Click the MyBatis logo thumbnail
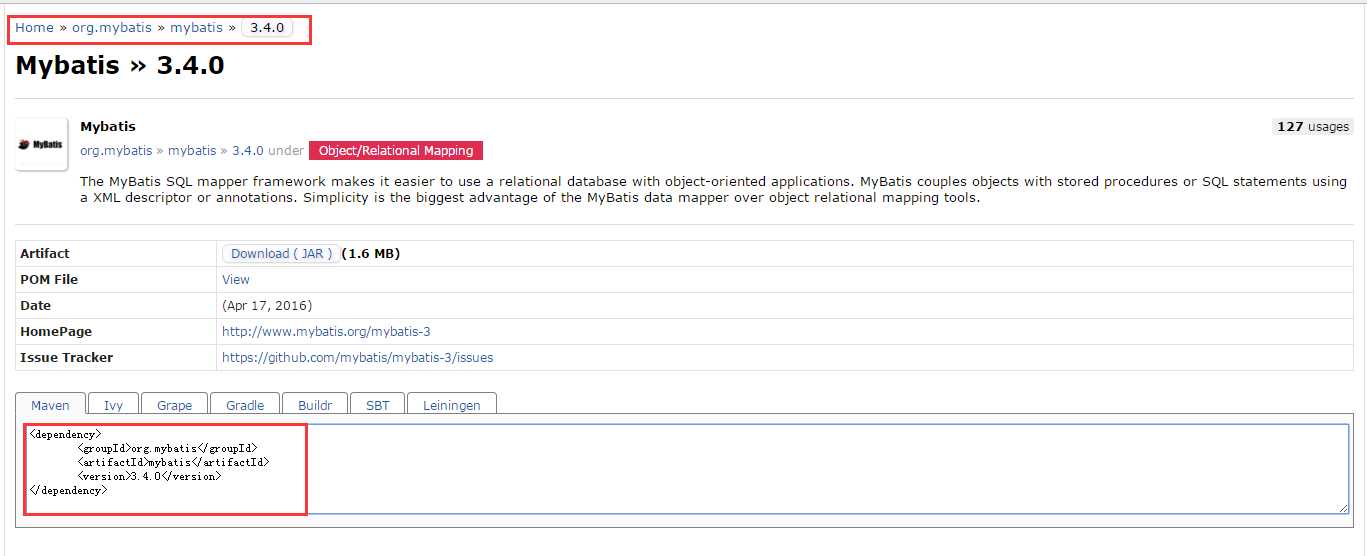 click(x=42, y=144)
